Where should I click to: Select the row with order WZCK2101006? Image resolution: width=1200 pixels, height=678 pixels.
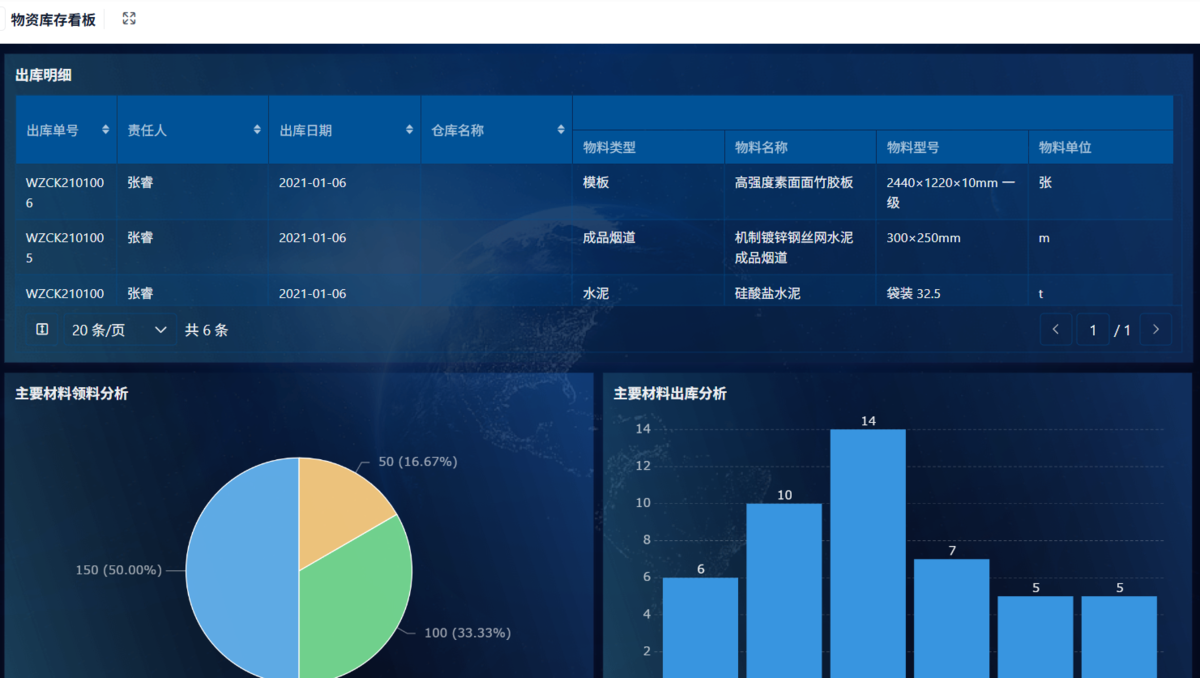(x=593, y=192)
